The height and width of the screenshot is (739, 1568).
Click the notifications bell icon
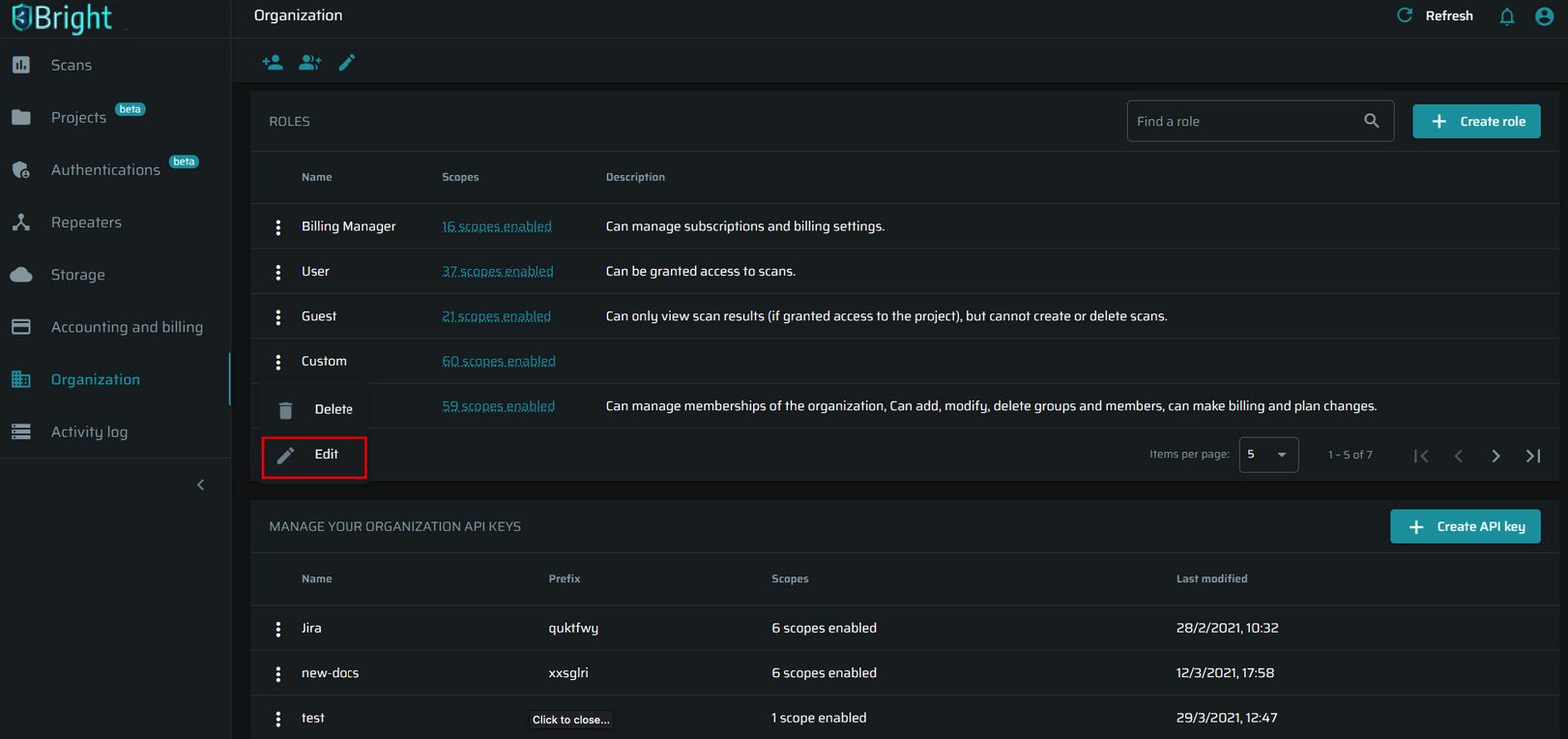click(1506, 16)
